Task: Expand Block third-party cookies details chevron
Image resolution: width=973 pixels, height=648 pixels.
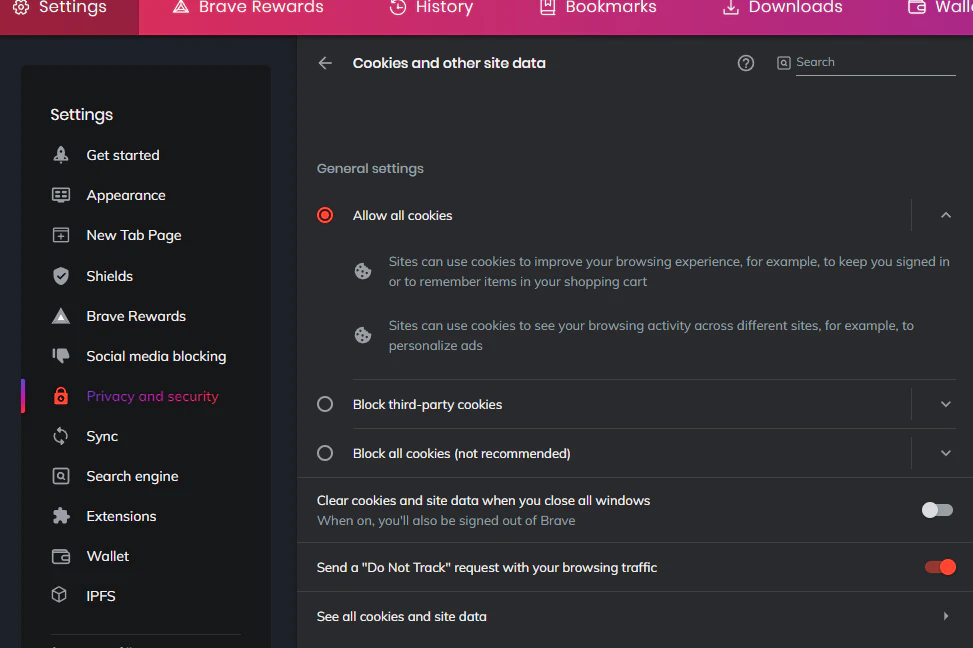Action: 946,404
